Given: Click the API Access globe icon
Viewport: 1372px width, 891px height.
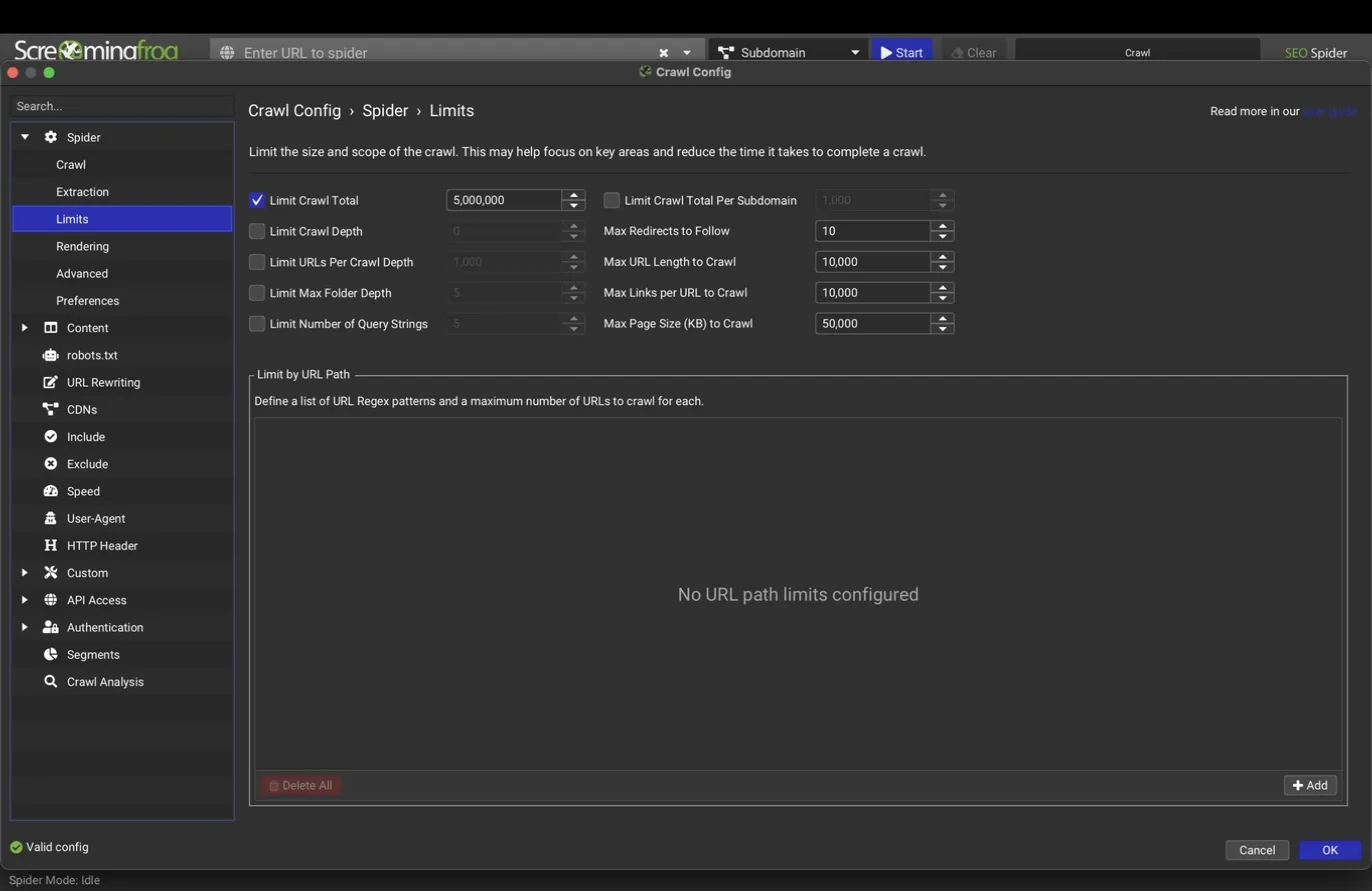Looking at the screenshot, I should [50, 600].
